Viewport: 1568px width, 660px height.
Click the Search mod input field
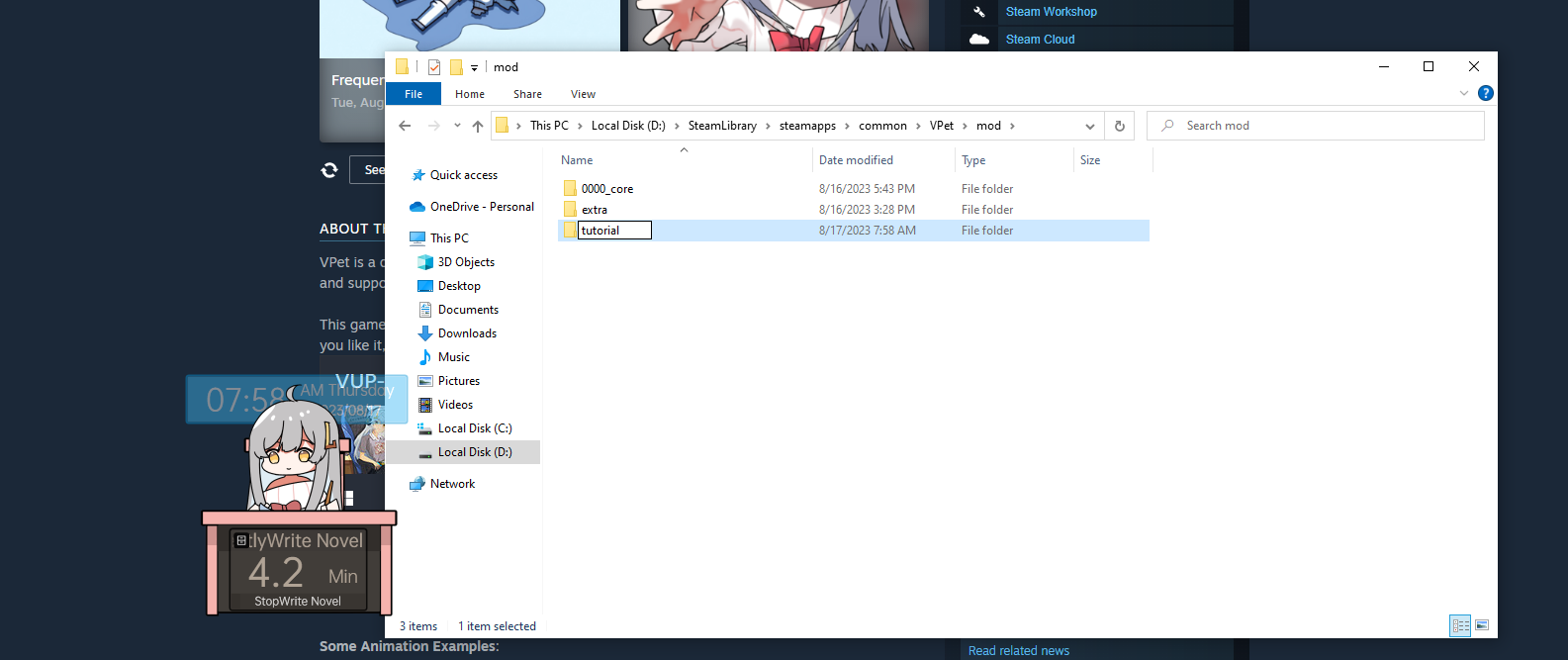pyautogui.click(x=1316, y=126)
